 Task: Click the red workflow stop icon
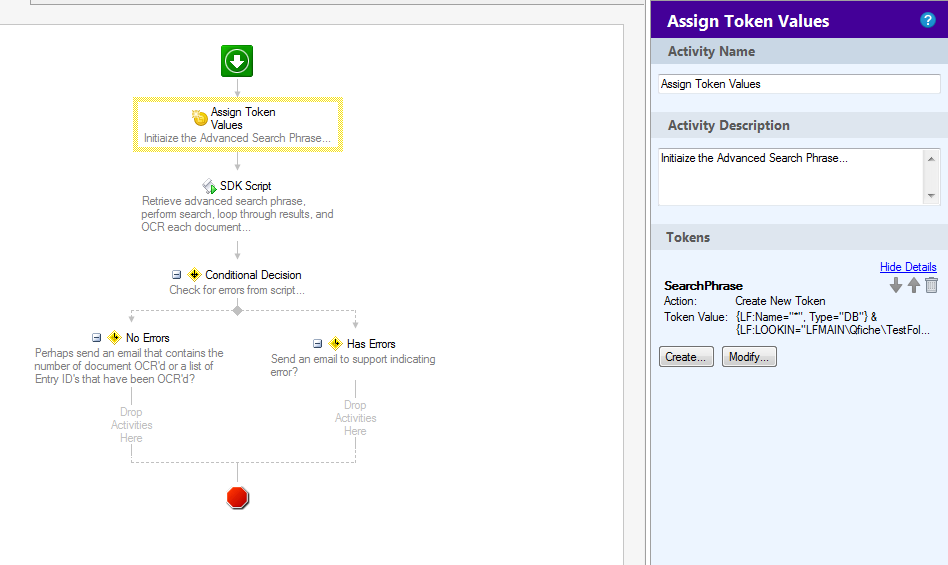pyautogui.click(x=238, y=498)
